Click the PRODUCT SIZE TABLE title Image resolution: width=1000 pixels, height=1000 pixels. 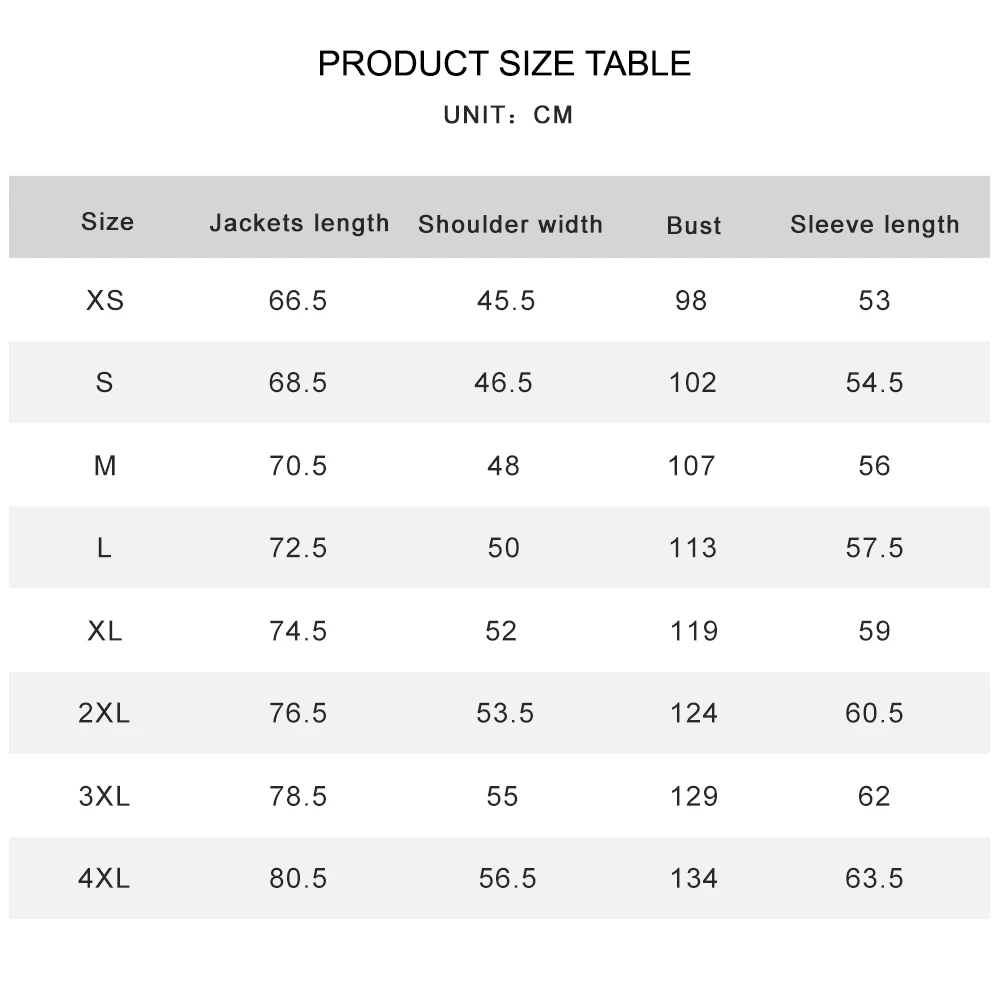504,63
